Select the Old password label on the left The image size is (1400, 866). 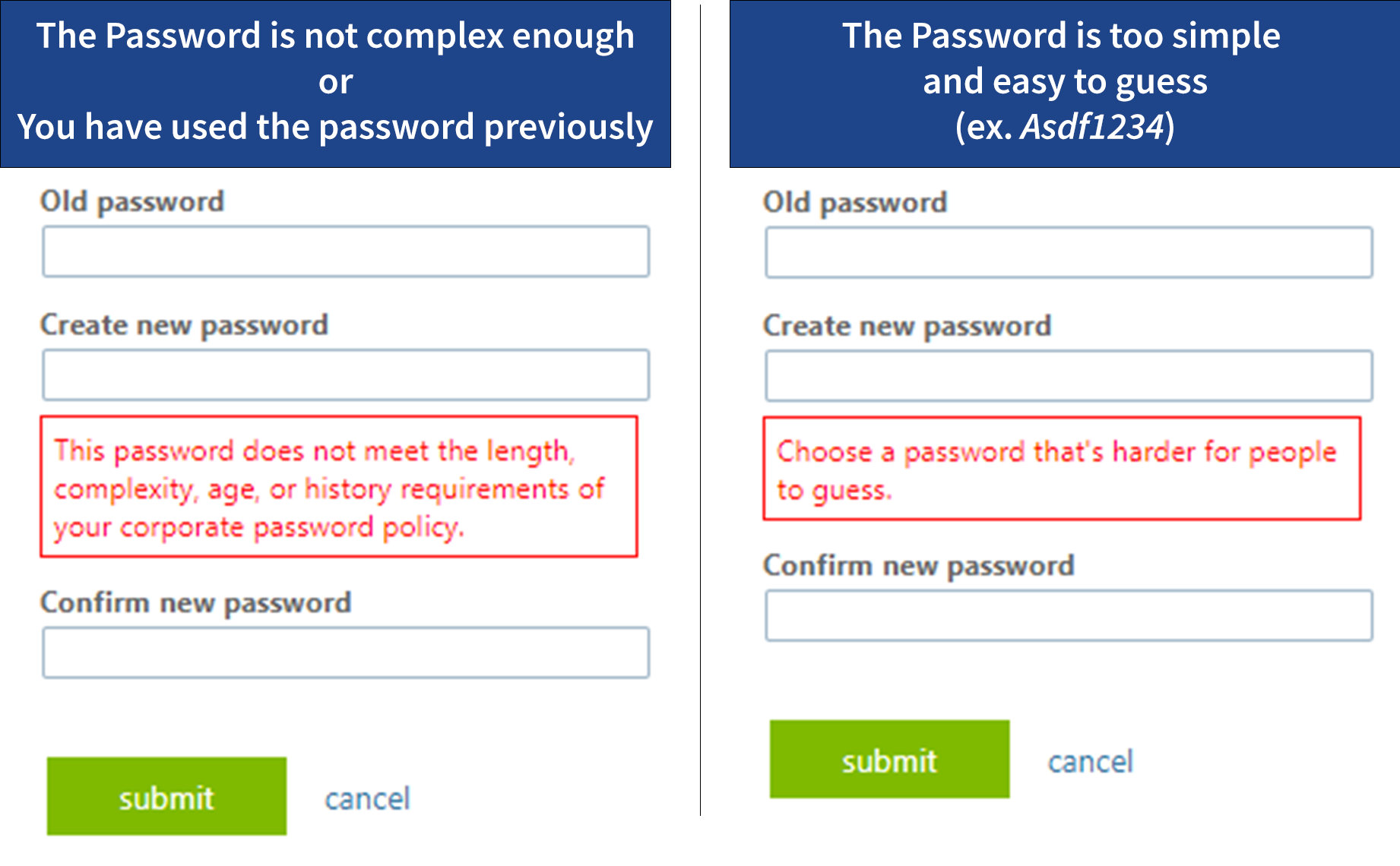132,201
